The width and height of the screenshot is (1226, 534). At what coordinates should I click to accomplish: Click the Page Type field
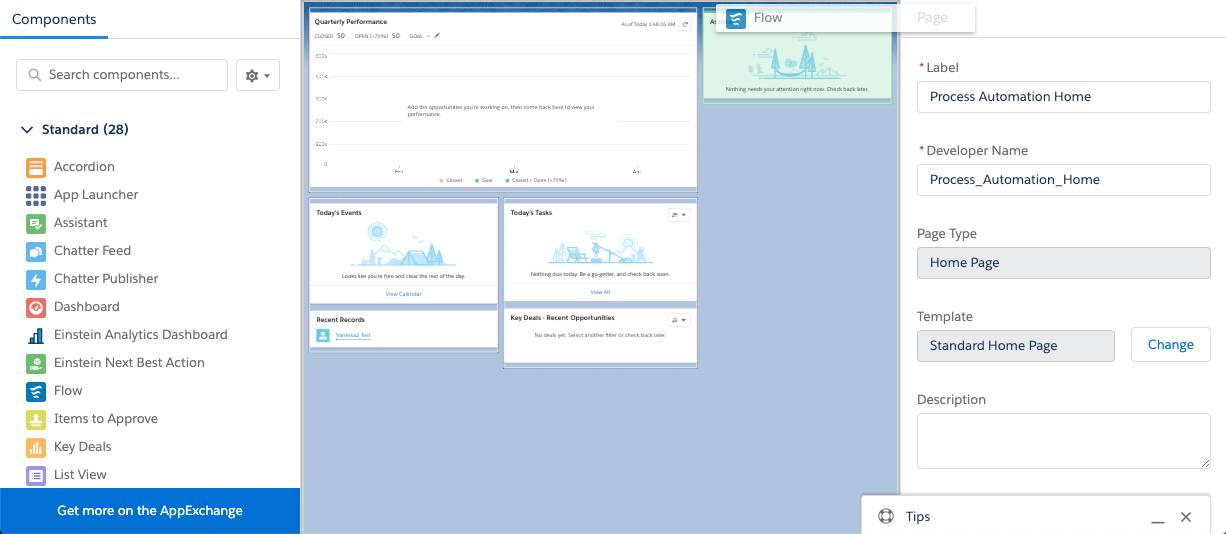(x=1064, y=263)
